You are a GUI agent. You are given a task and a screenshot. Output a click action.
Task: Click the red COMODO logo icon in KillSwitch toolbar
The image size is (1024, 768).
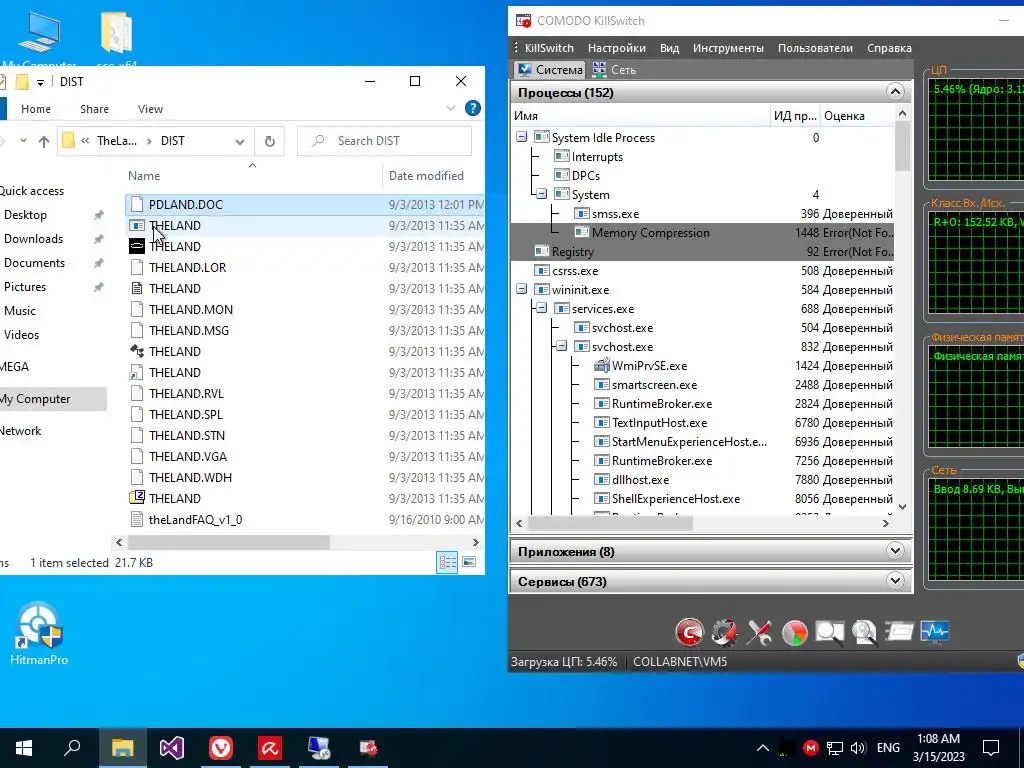click(690, 632)
